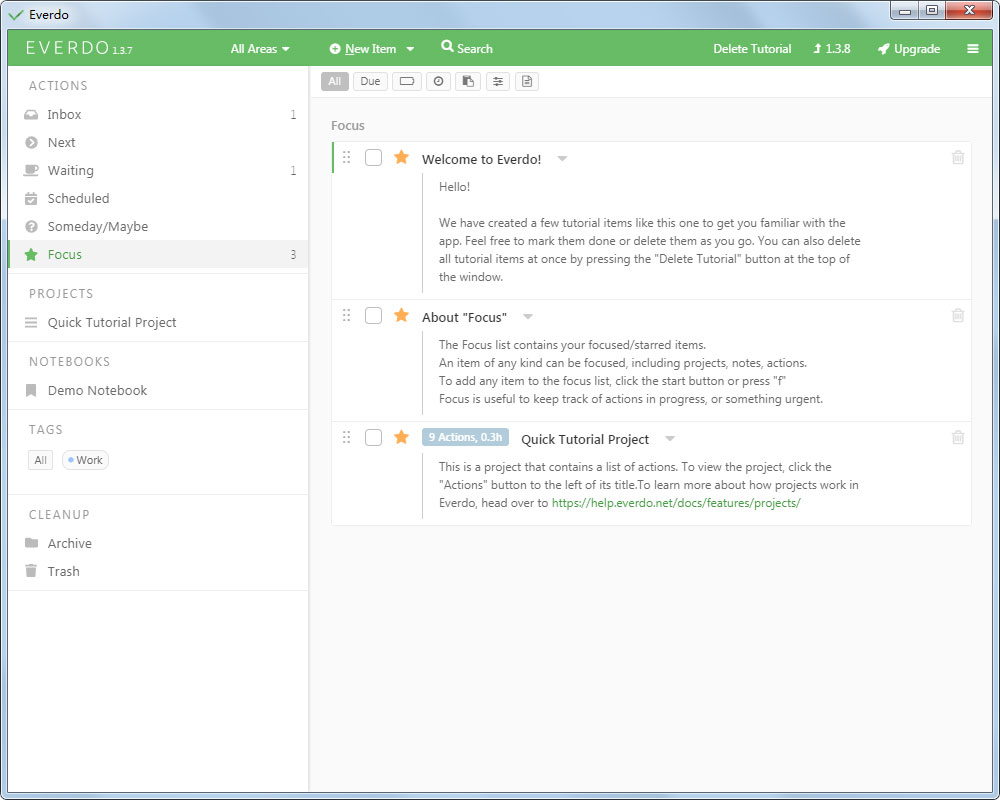Click the Delete Tutorial button
The image size is (1000, 800).
click(x=751, y=49)
